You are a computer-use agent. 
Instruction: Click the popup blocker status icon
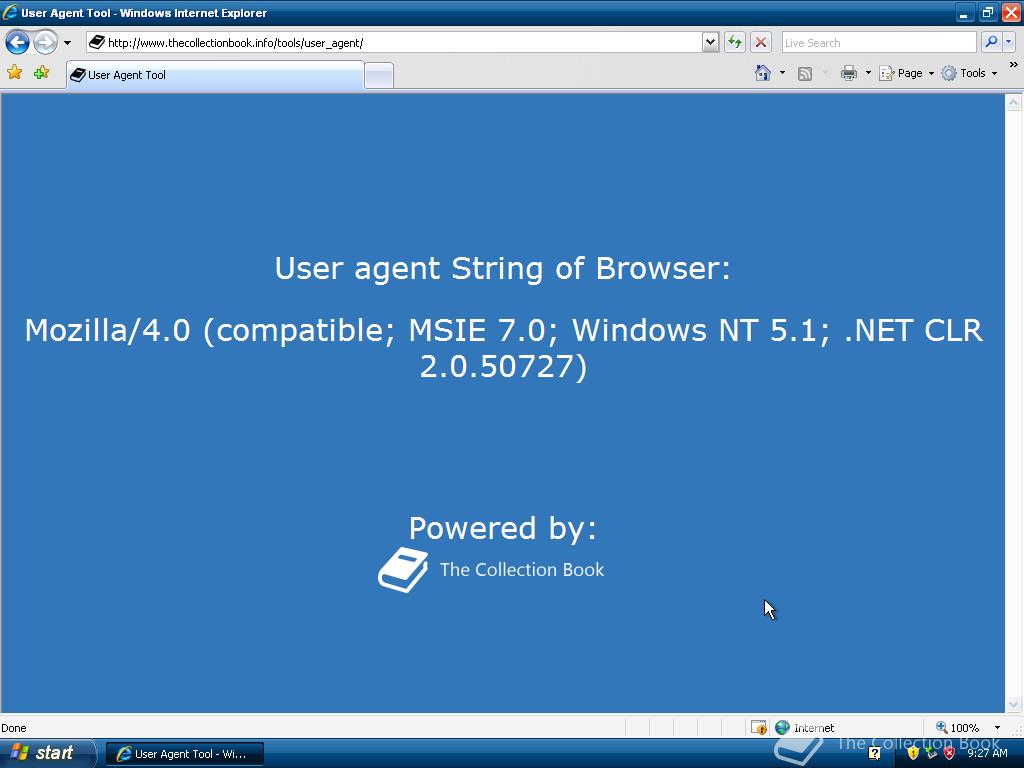758,728
